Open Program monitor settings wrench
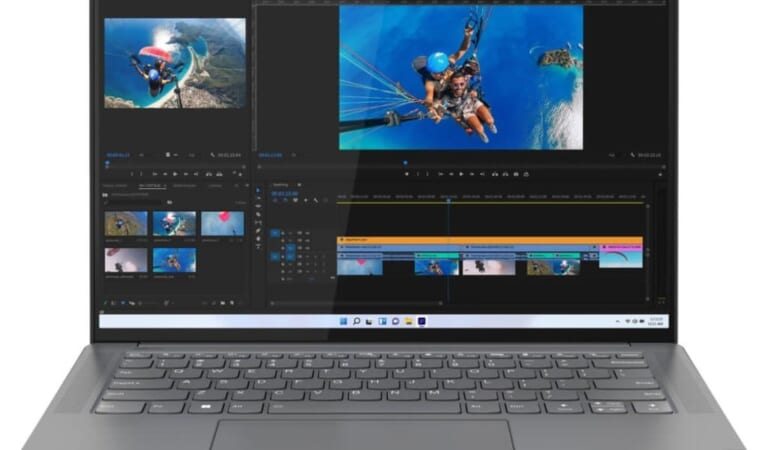 click(x=633, y=155)
